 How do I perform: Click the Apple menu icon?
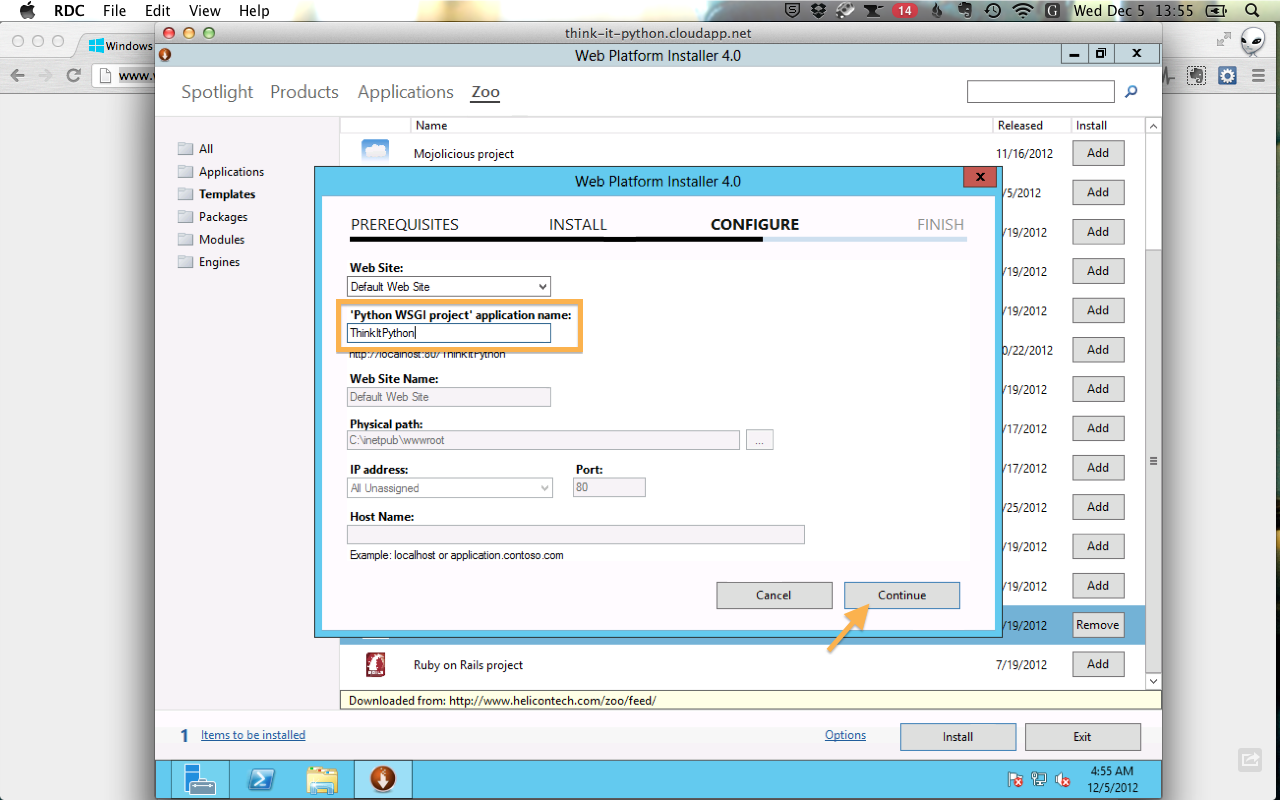click(x=27, y=11)
